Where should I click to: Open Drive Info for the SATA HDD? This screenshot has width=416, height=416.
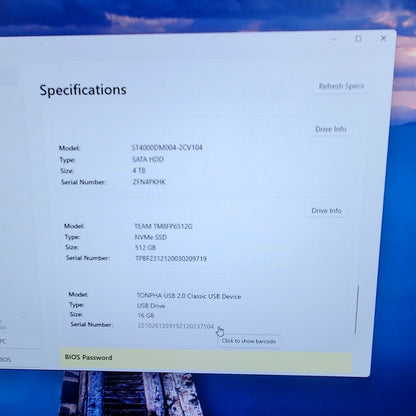click(x=331, y=129)
